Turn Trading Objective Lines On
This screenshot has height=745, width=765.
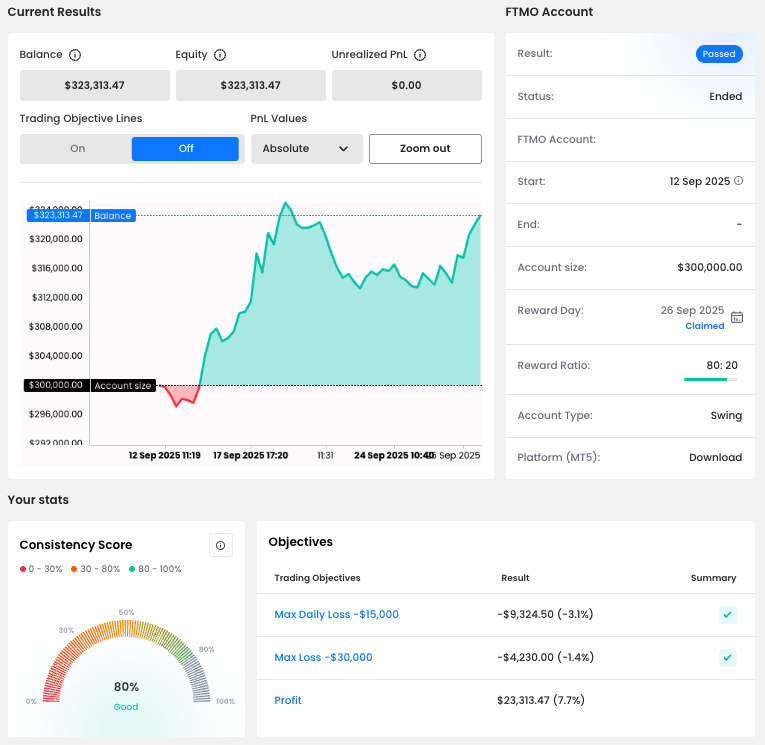[77, 149]
